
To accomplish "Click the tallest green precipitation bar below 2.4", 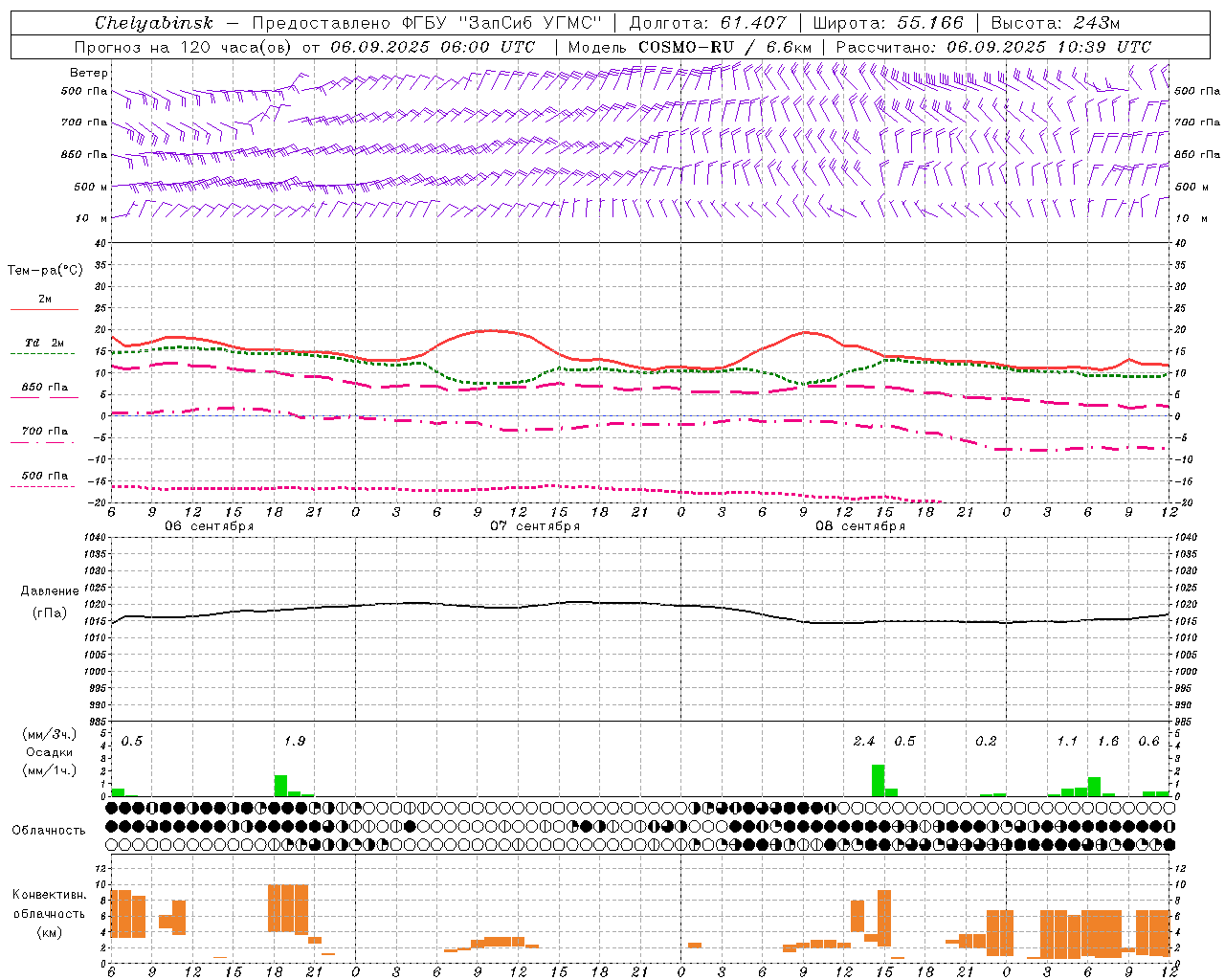I will [x=878, y=780].
